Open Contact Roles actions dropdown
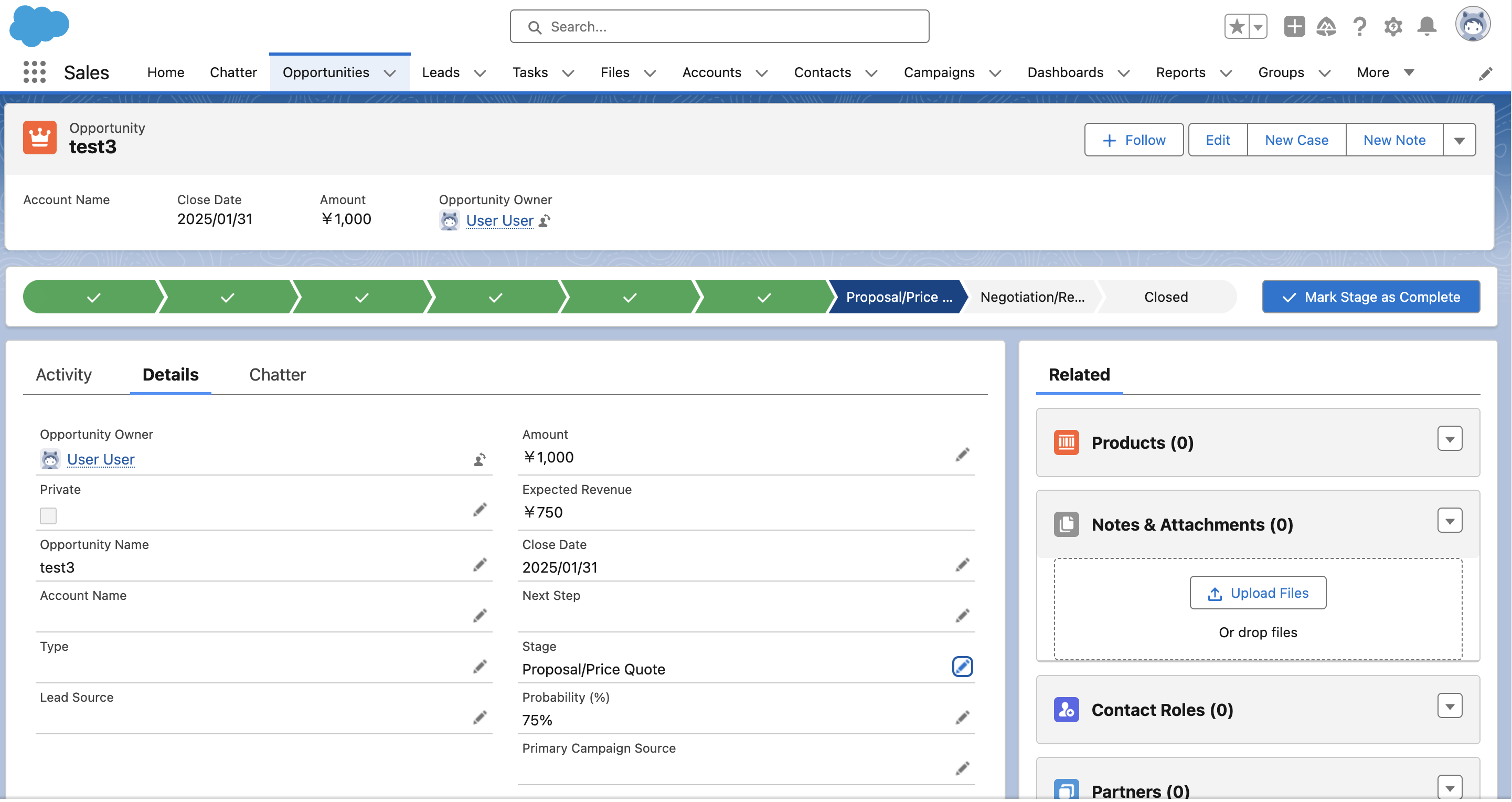Image resolution: width=1512 pixels, height=802 pixels. tap(1449, 707)
